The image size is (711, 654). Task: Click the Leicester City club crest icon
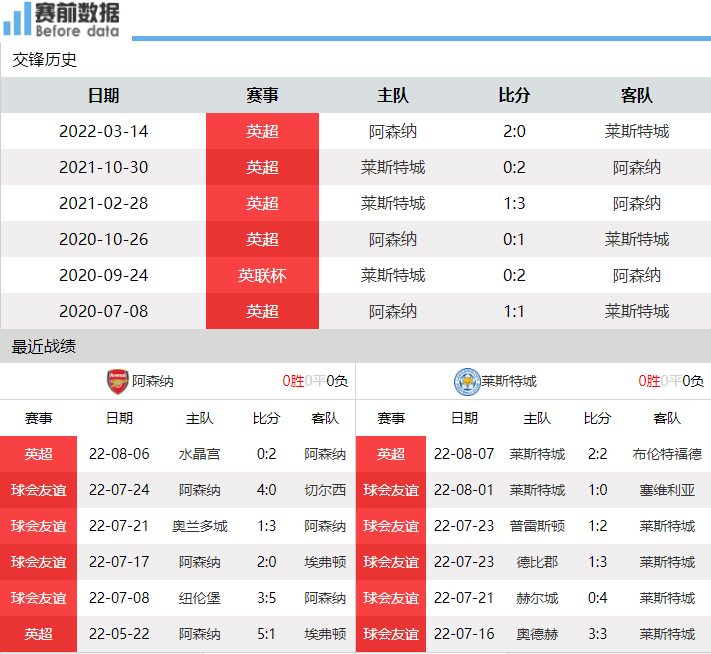pos(467,382)
